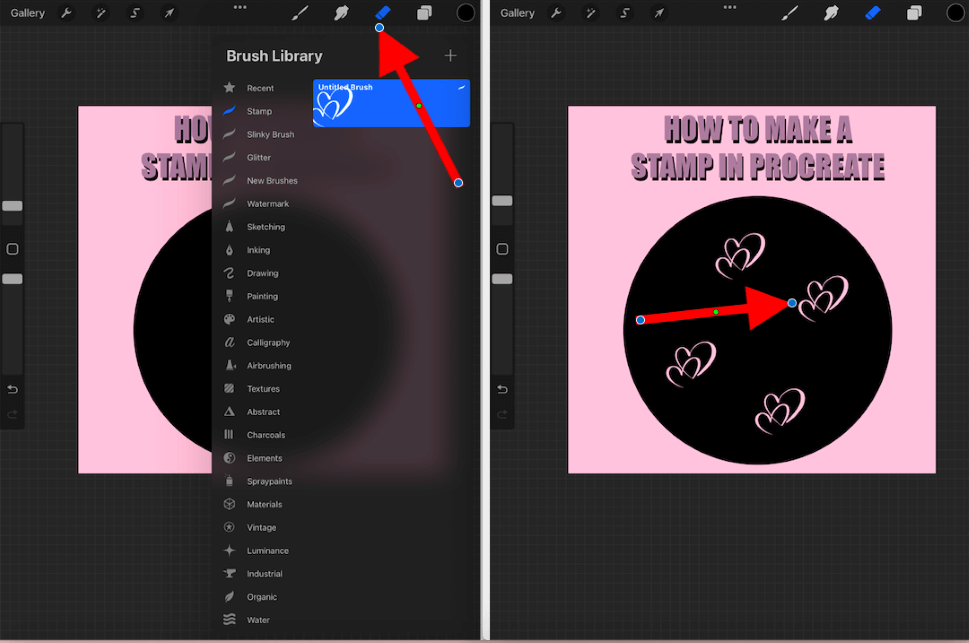Open the Glitter brush set
This screenshot has width=969, height=643.
click(259, 158)
